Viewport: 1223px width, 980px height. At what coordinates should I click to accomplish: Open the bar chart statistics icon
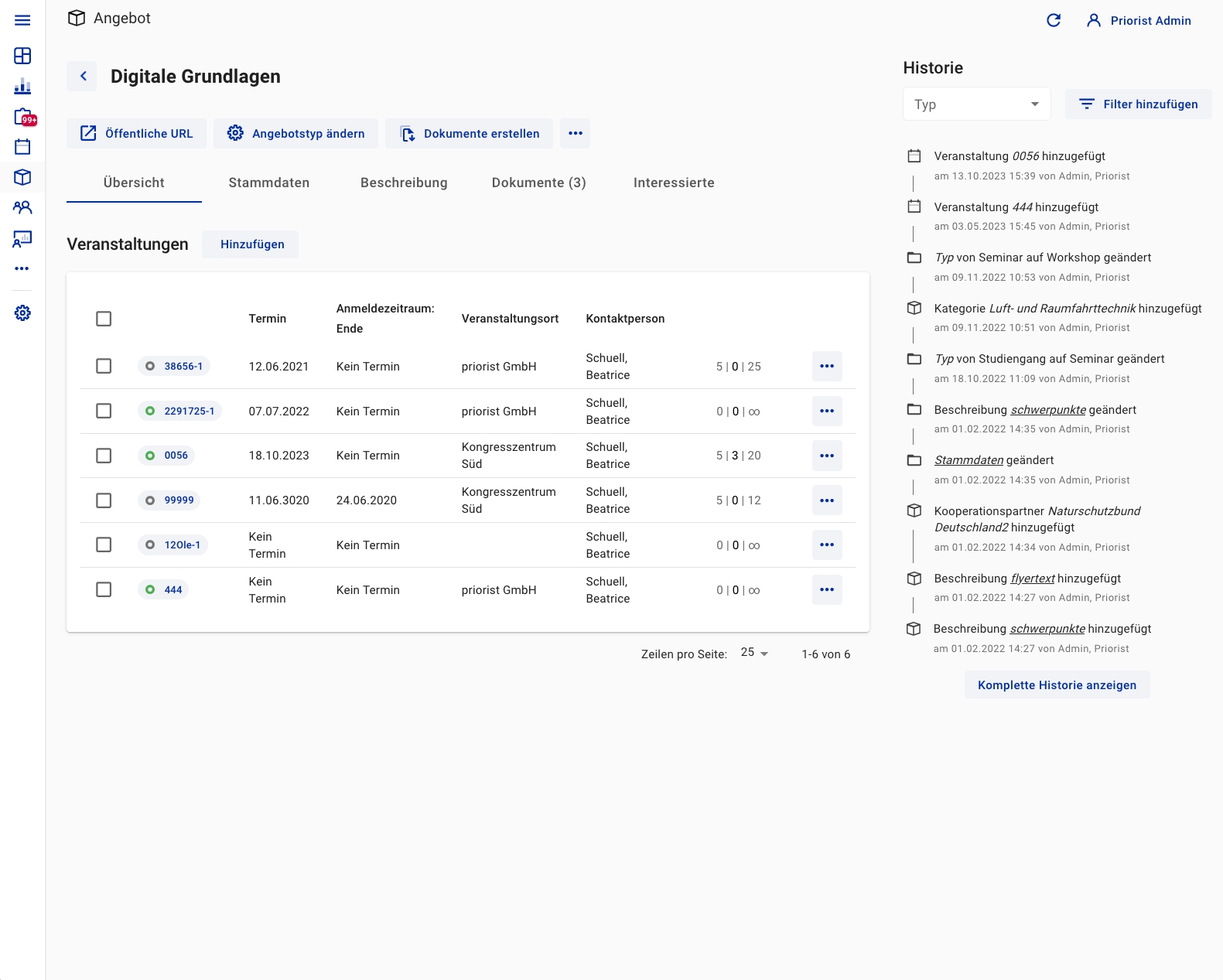22,86
